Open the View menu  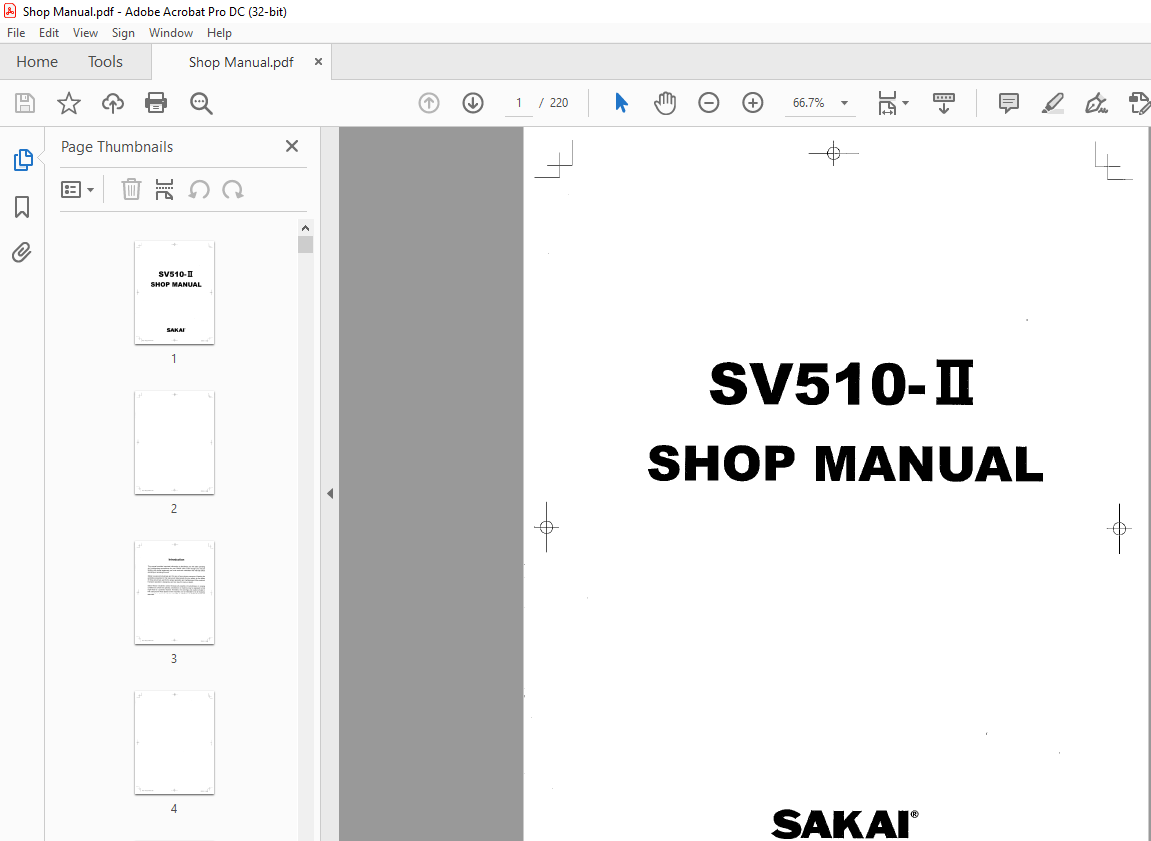point(85,33)
